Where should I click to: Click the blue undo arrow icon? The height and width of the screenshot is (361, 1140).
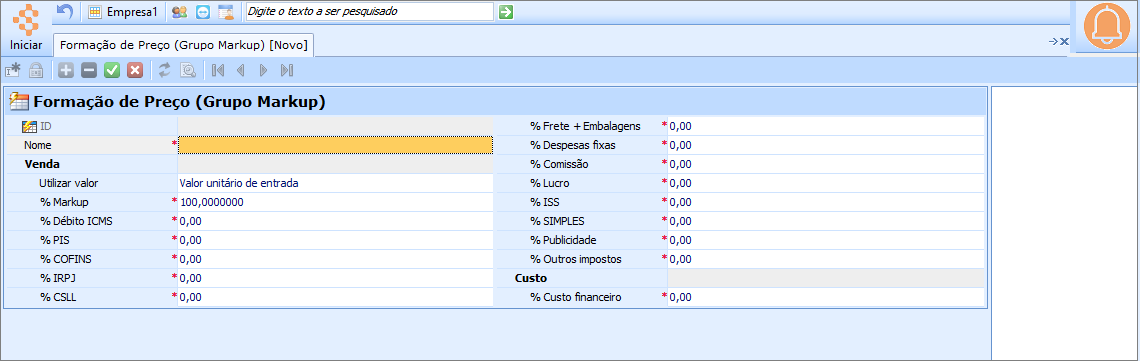click(65, 12)
